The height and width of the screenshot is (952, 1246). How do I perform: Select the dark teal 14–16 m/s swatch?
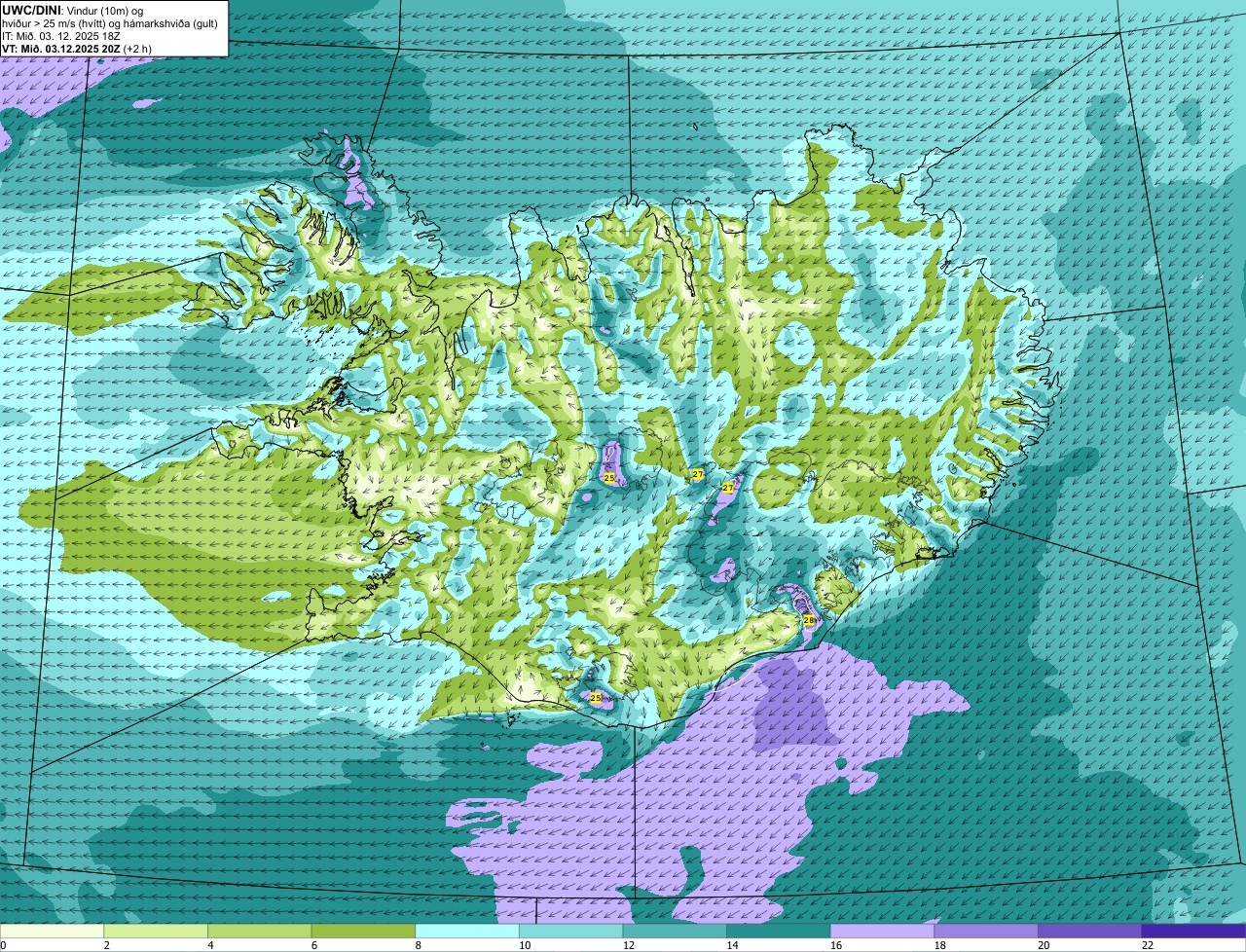pos(779,931)
